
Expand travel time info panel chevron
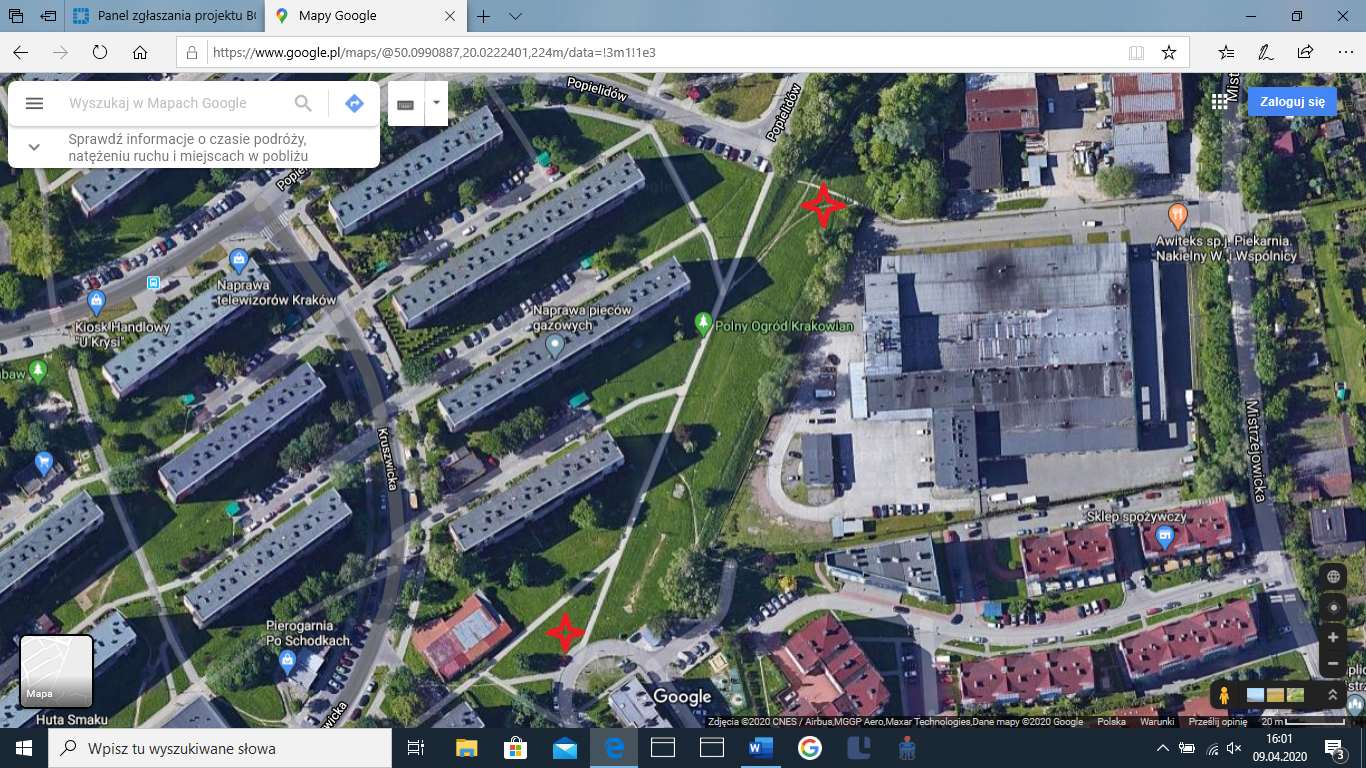pyautogui.click(x=34, y=147)
